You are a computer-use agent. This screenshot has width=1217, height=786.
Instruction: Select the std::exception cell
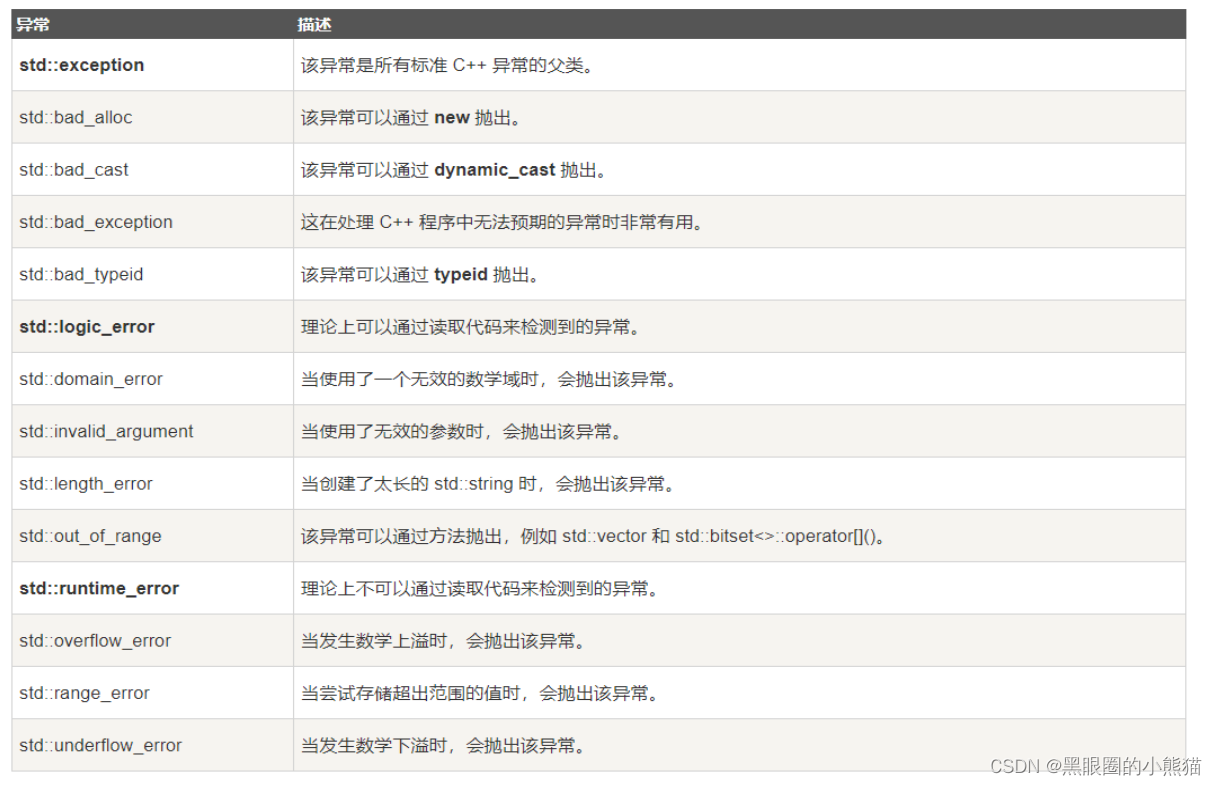[152, 65]
